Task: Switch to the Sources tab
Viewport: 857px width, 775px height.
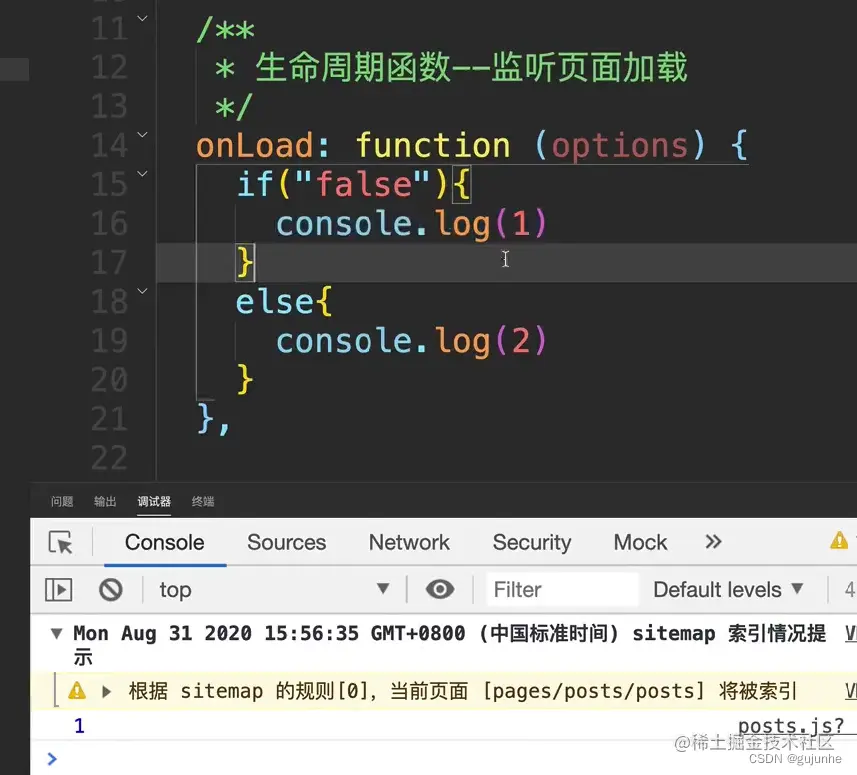Action: point(286,542)
